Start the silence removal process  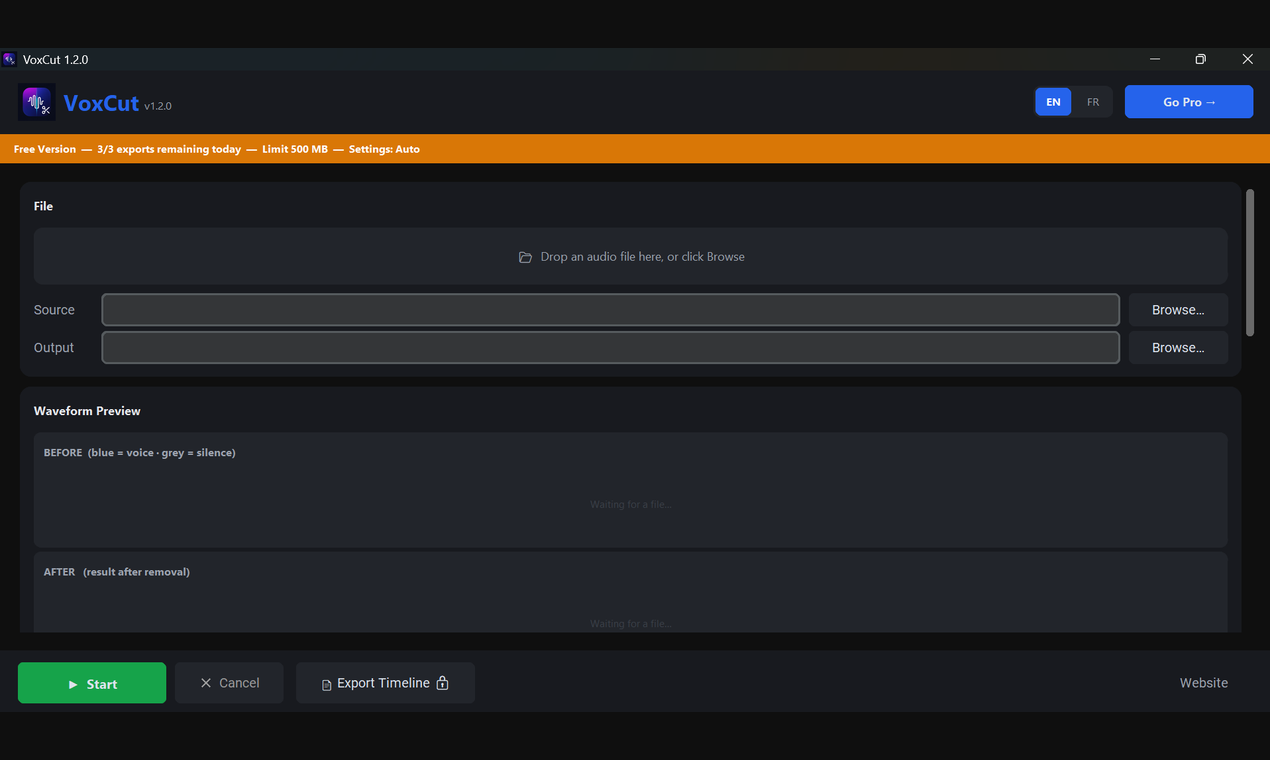[92, 683]
